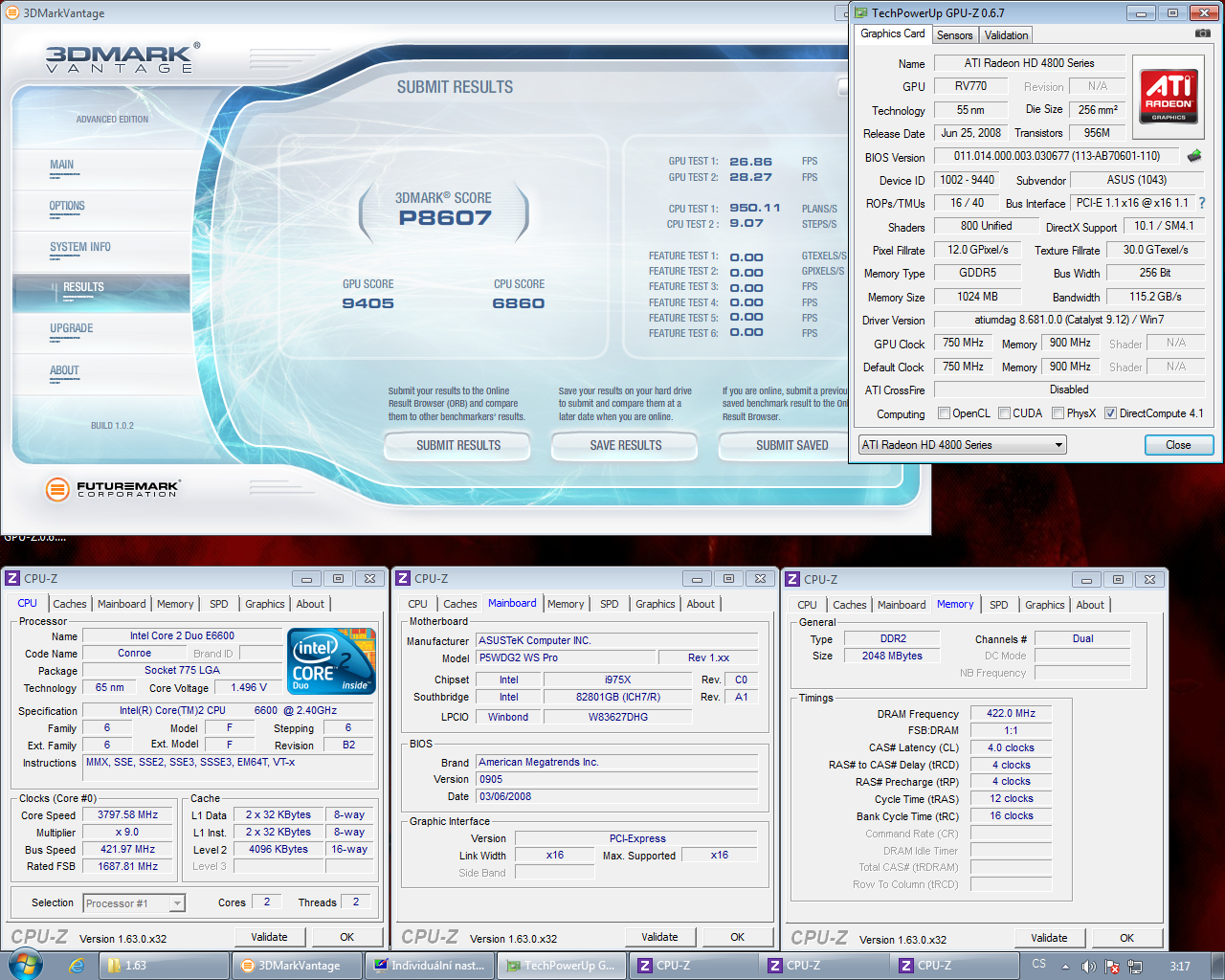This screenshot has height=980, width=1225.
Task: Open the ATI Radeon HD 4800 Series dropdown
Action: pyautogui.click(x=962, y=445)
